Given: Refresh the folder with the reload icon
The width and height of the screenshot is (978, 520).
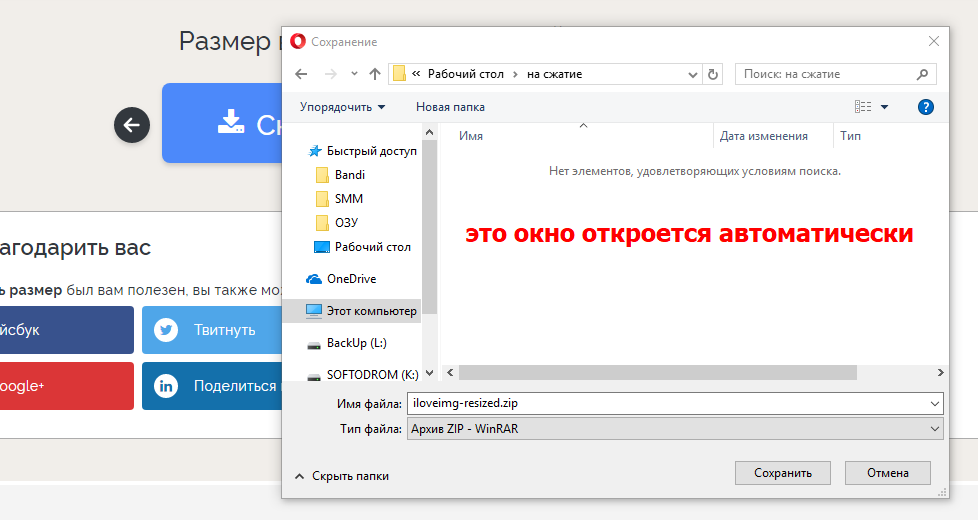Looking at the screenshot, I should (713, 74).
